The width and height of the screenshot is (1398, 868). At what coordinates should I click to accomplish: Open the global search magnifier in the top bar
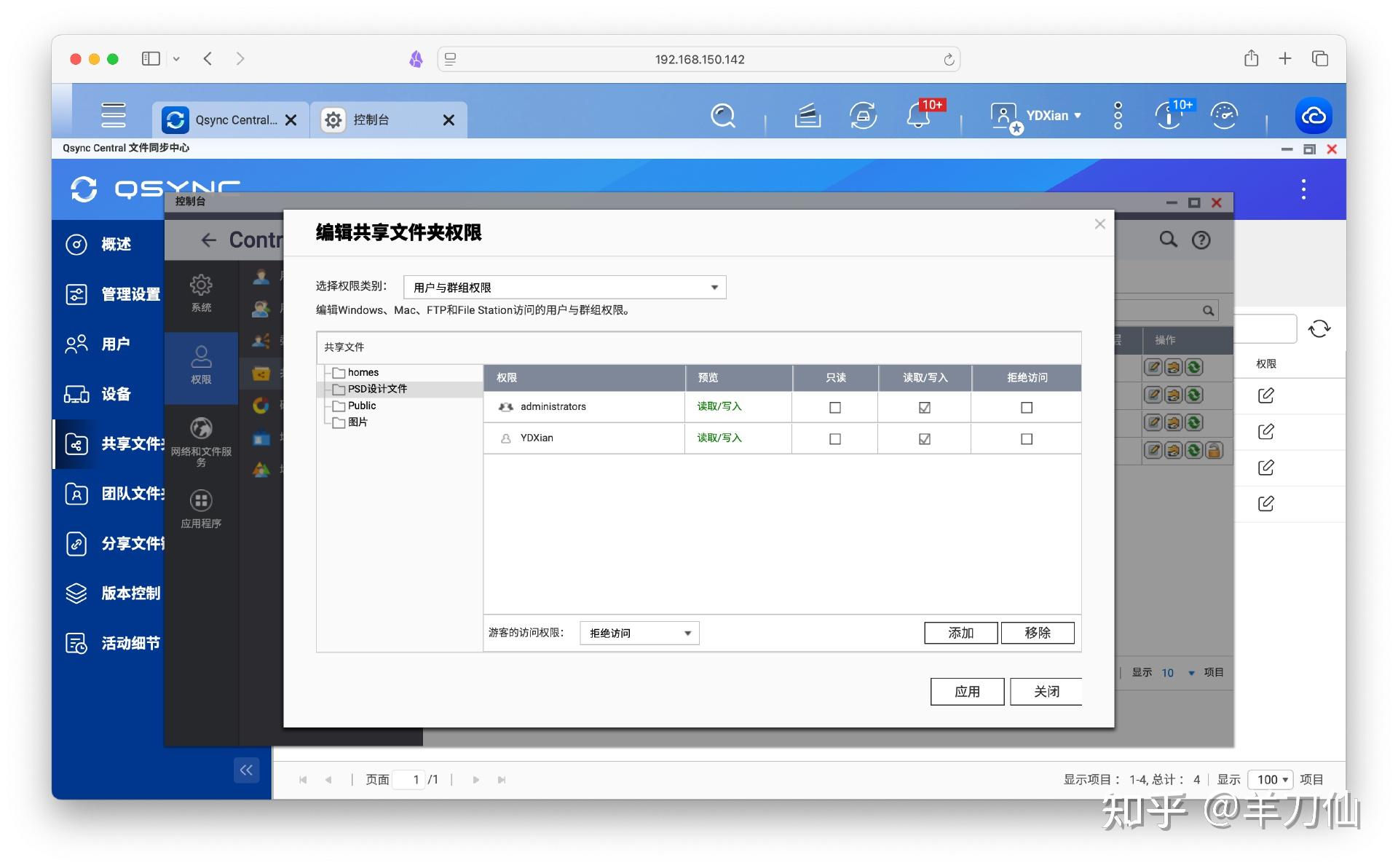722,116
